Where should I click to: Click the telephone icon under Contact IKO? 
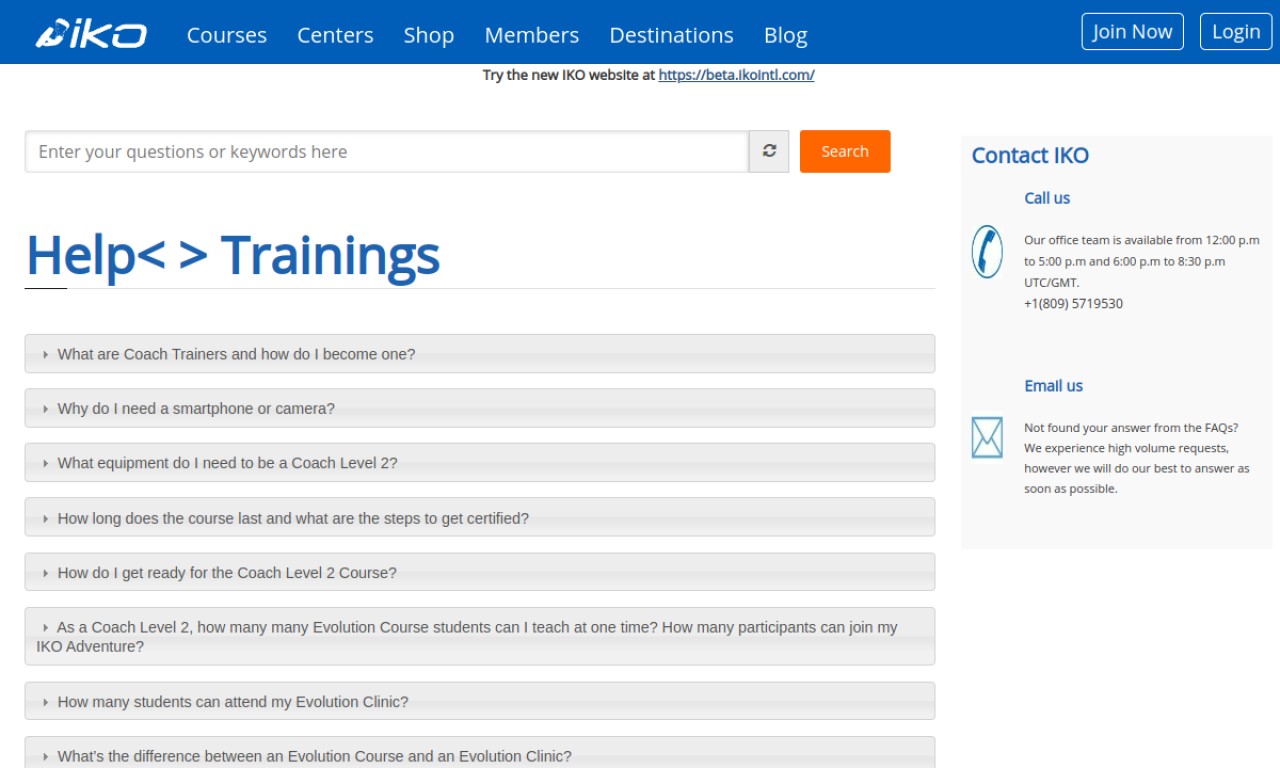(x=987, y=252)
